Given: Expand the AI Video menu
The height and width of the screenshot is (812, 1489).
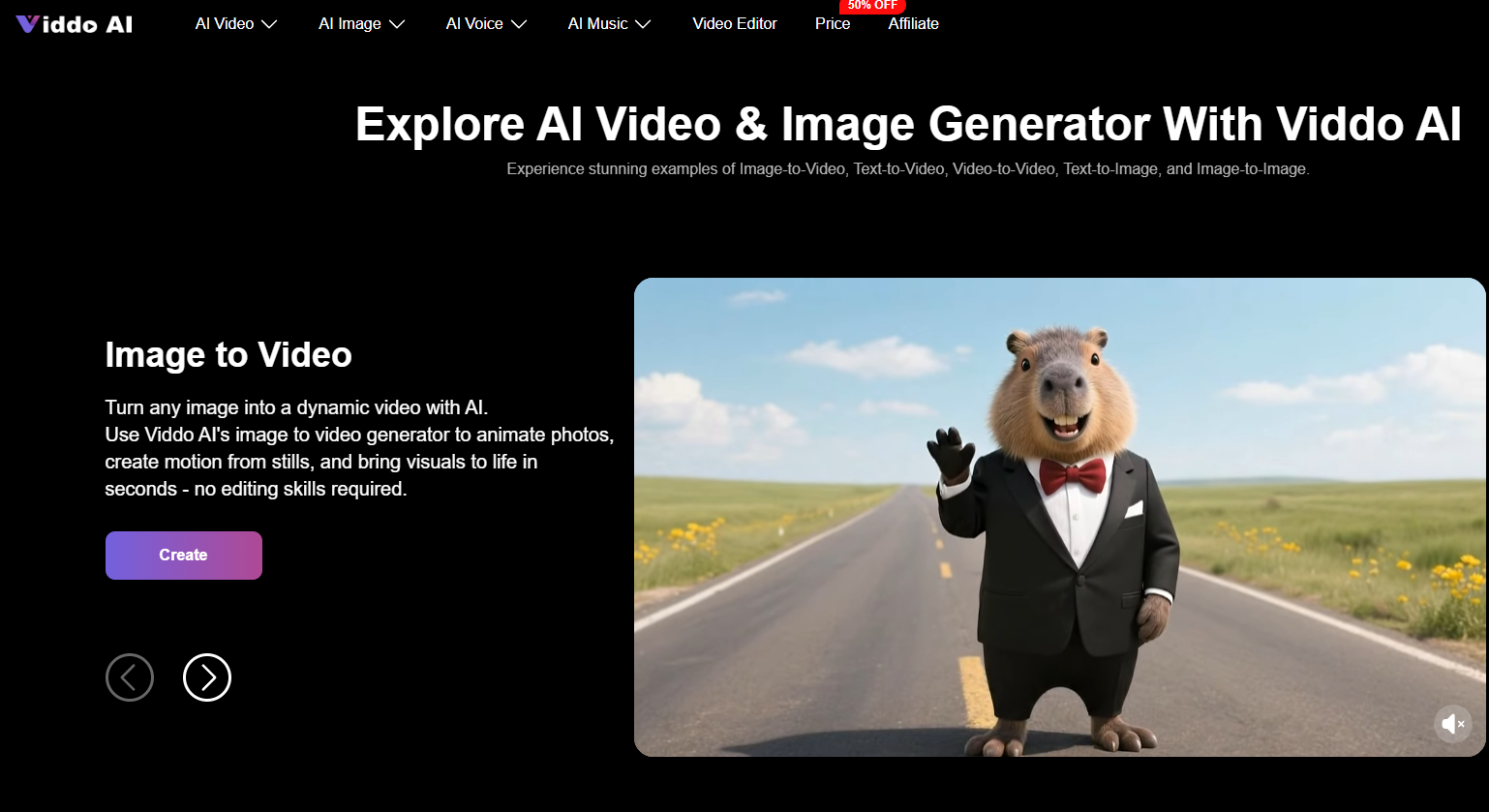Looking at the screenshot, I should click(x=236, y=23).
